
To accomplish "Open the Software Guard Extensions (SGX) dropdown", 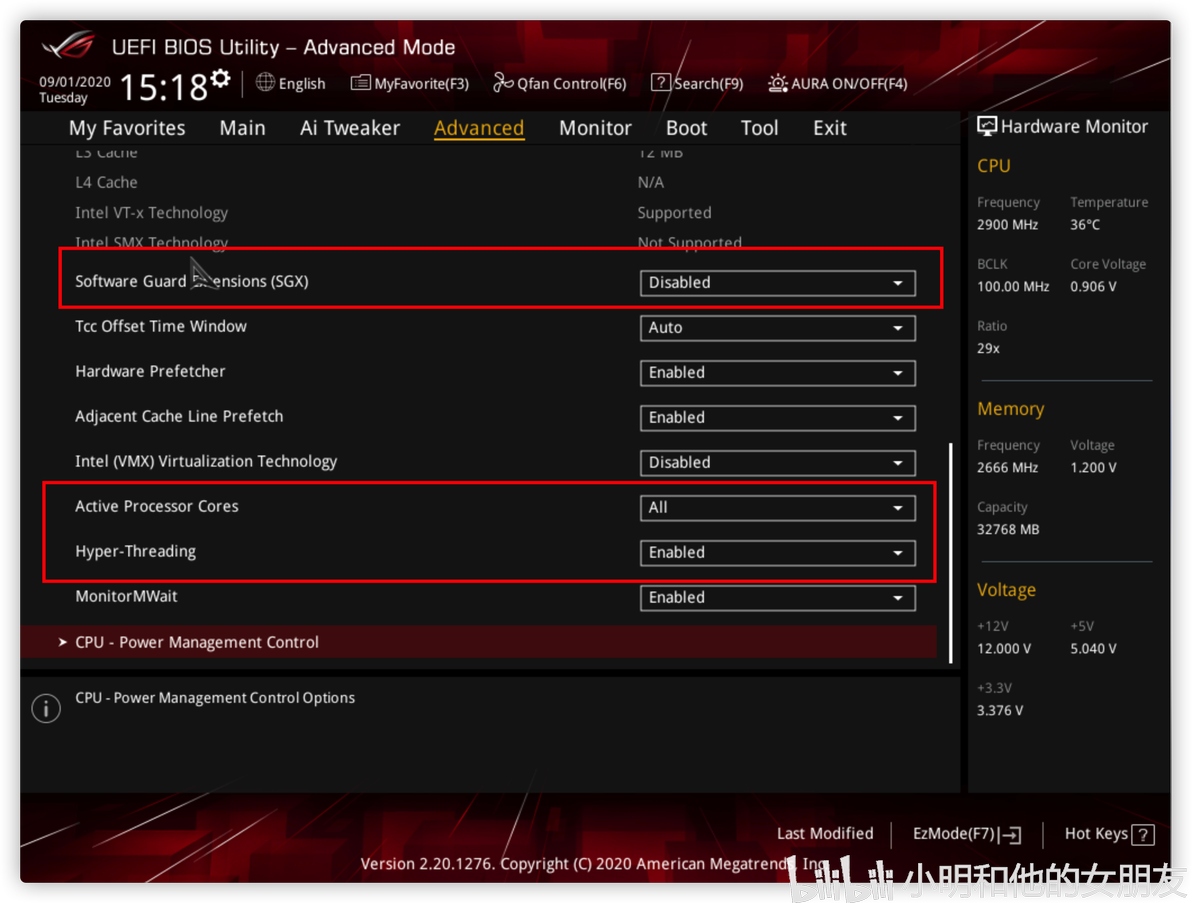I will [x=777, y=283].
